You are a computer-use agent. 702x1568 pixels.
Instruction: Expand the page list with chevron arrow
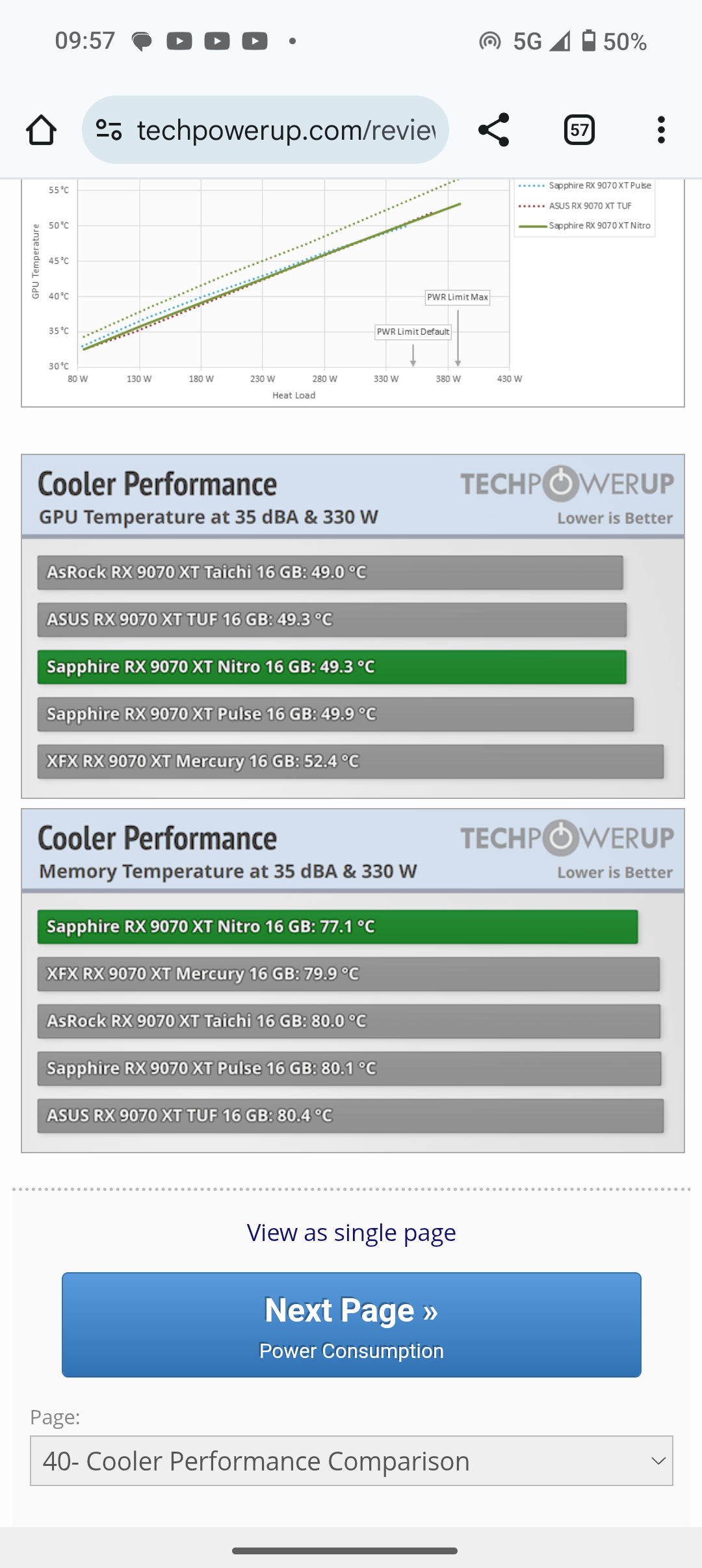click(658, 1461)
